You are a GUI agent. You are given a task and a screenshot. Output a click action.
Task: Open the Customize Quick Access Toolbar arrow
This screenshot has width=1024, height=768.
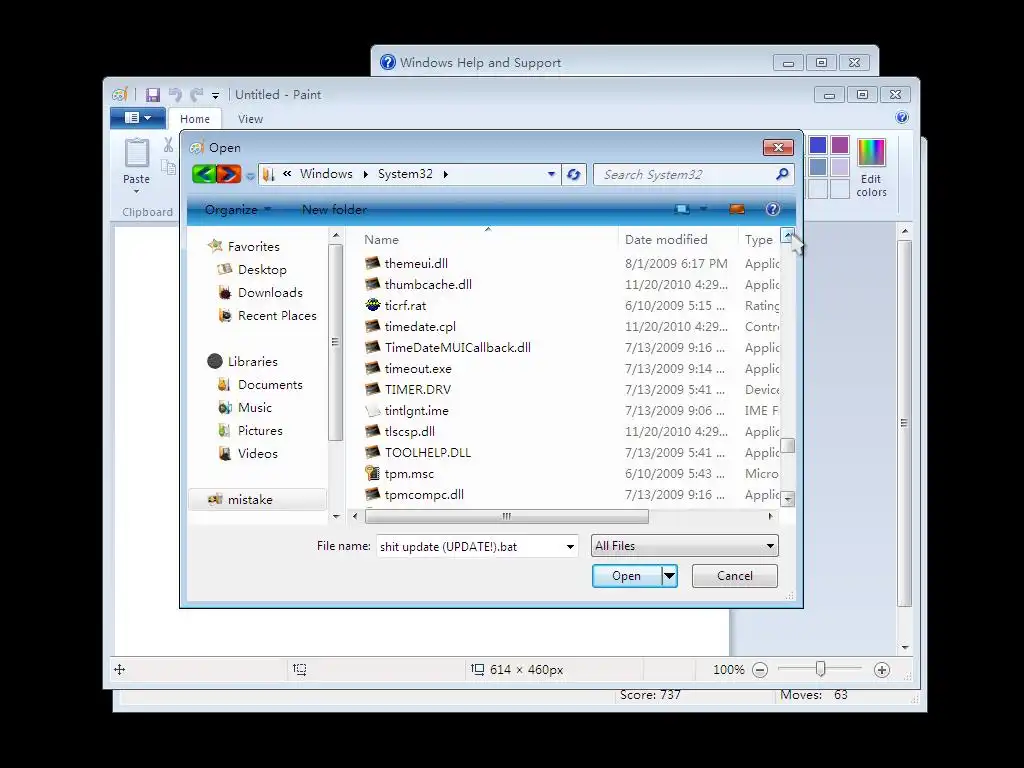216,95
